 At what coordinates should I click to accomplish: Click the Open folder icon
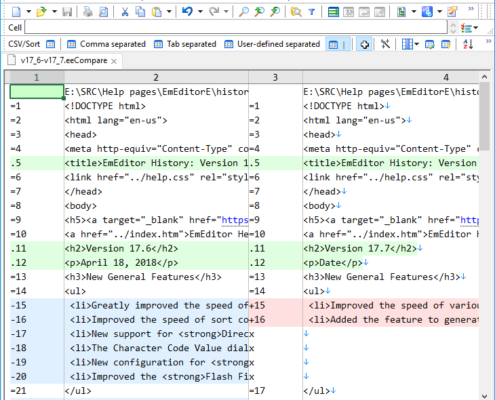[x=41, y=12]
